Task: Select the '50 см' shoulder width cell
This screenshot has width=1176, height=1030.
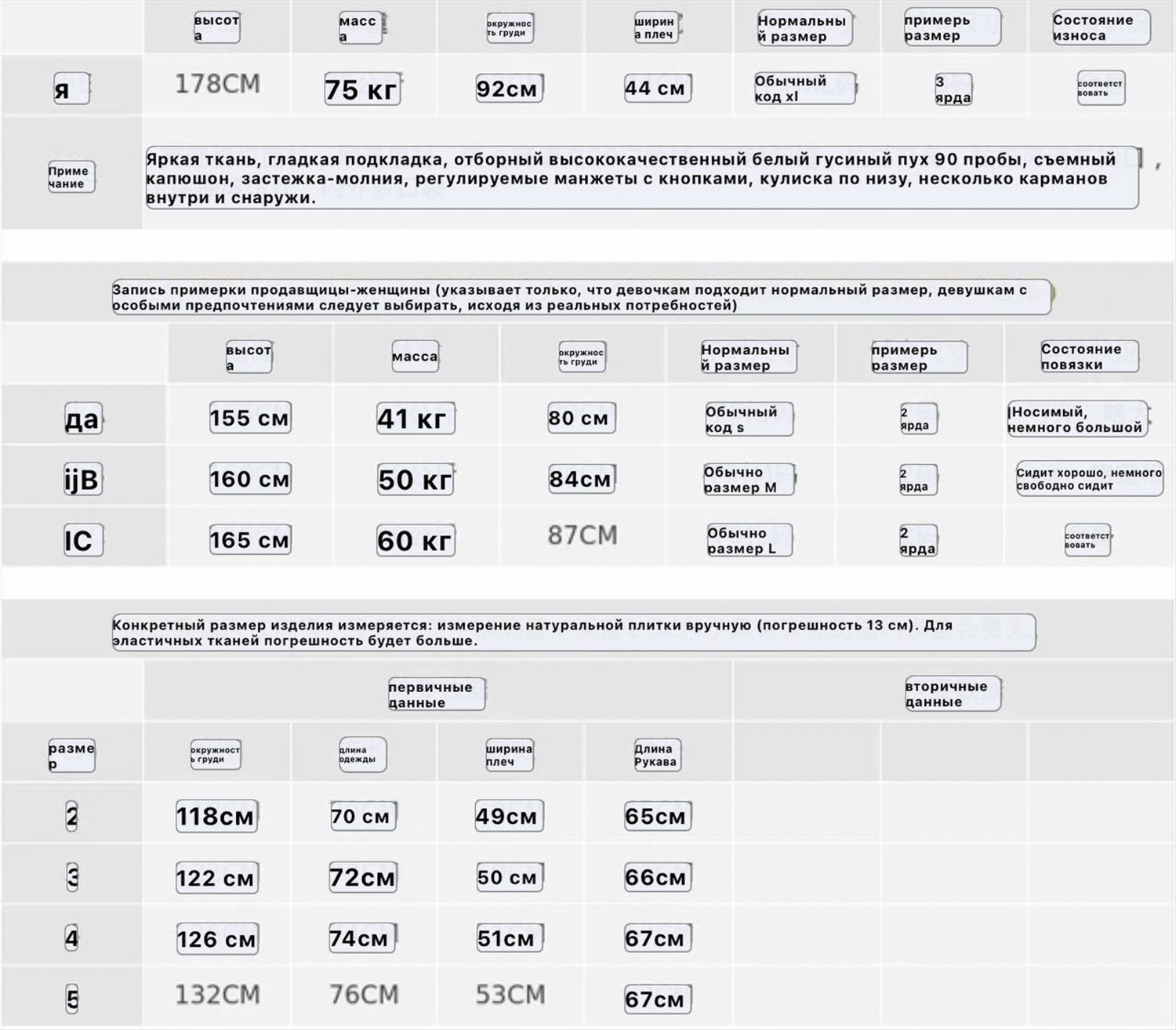Action: click(510, 877)
